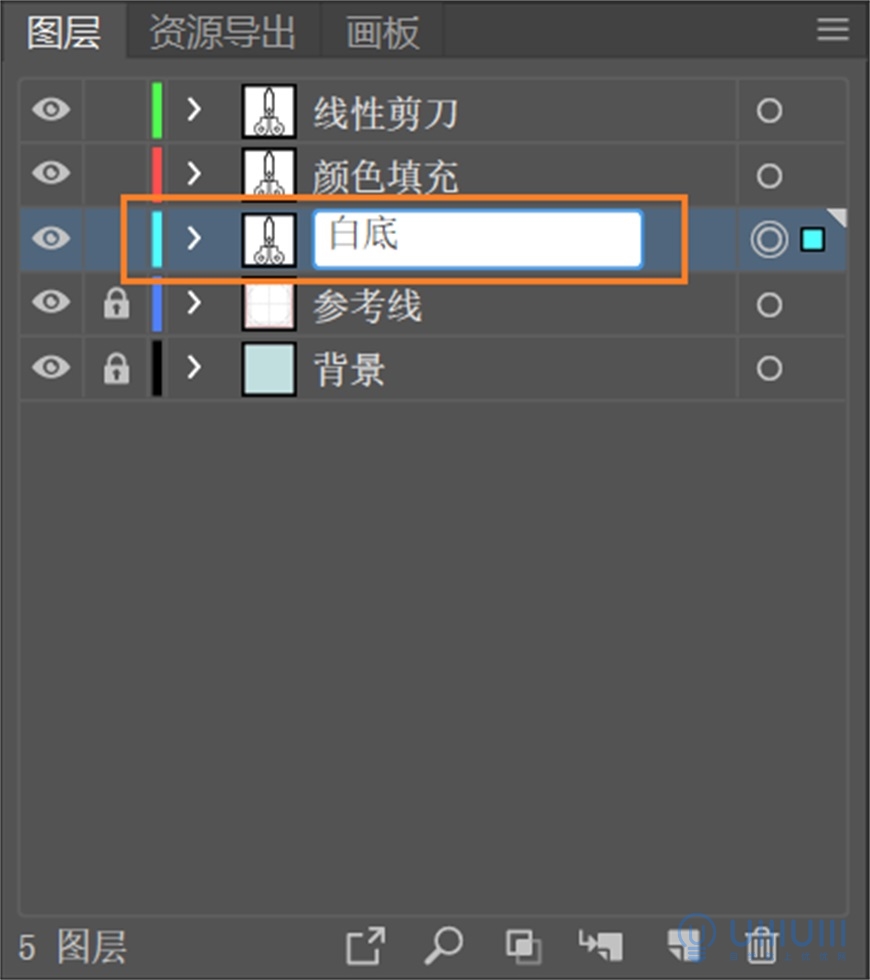Click the 白底 layer name field
The width and height of the screenshot is (870, 980).
(477, 239)
